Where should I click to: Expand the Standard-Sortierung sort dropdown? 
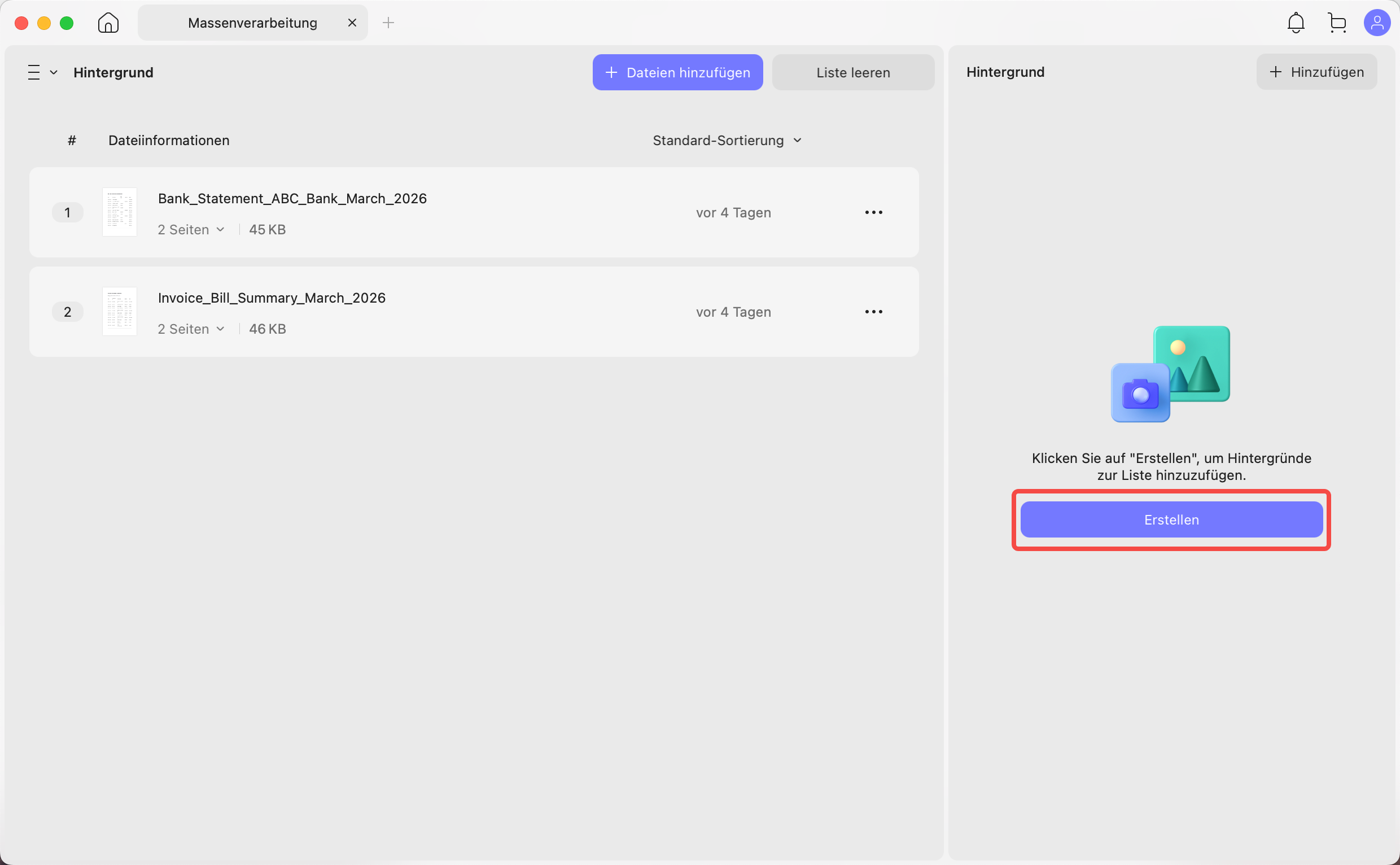(728, 141)
